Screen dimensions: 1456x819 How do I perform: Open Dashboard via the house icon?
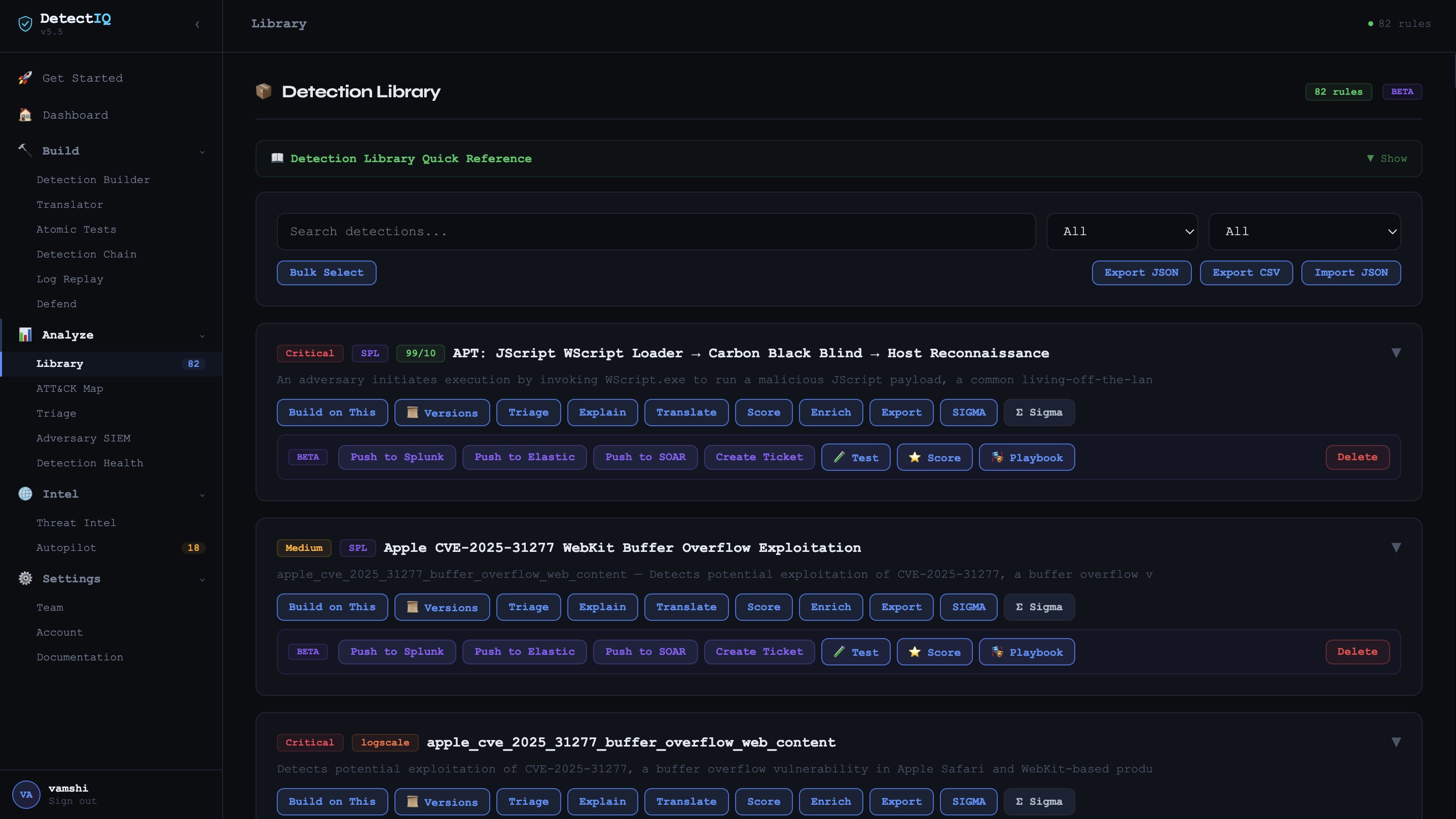(25, 115)
